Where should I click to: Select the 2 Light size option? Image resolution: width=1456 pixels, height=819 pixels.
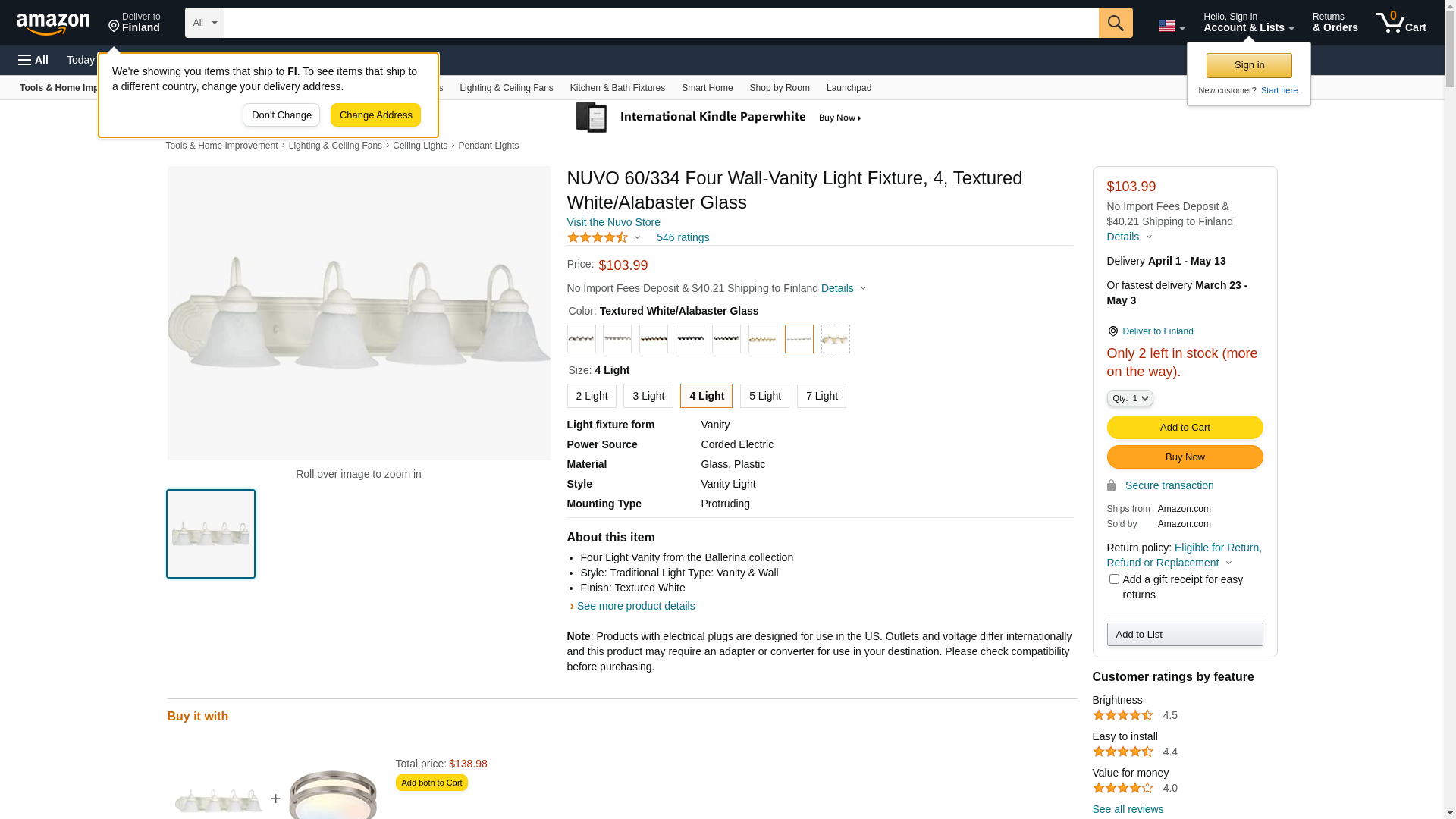pos(591,396)
